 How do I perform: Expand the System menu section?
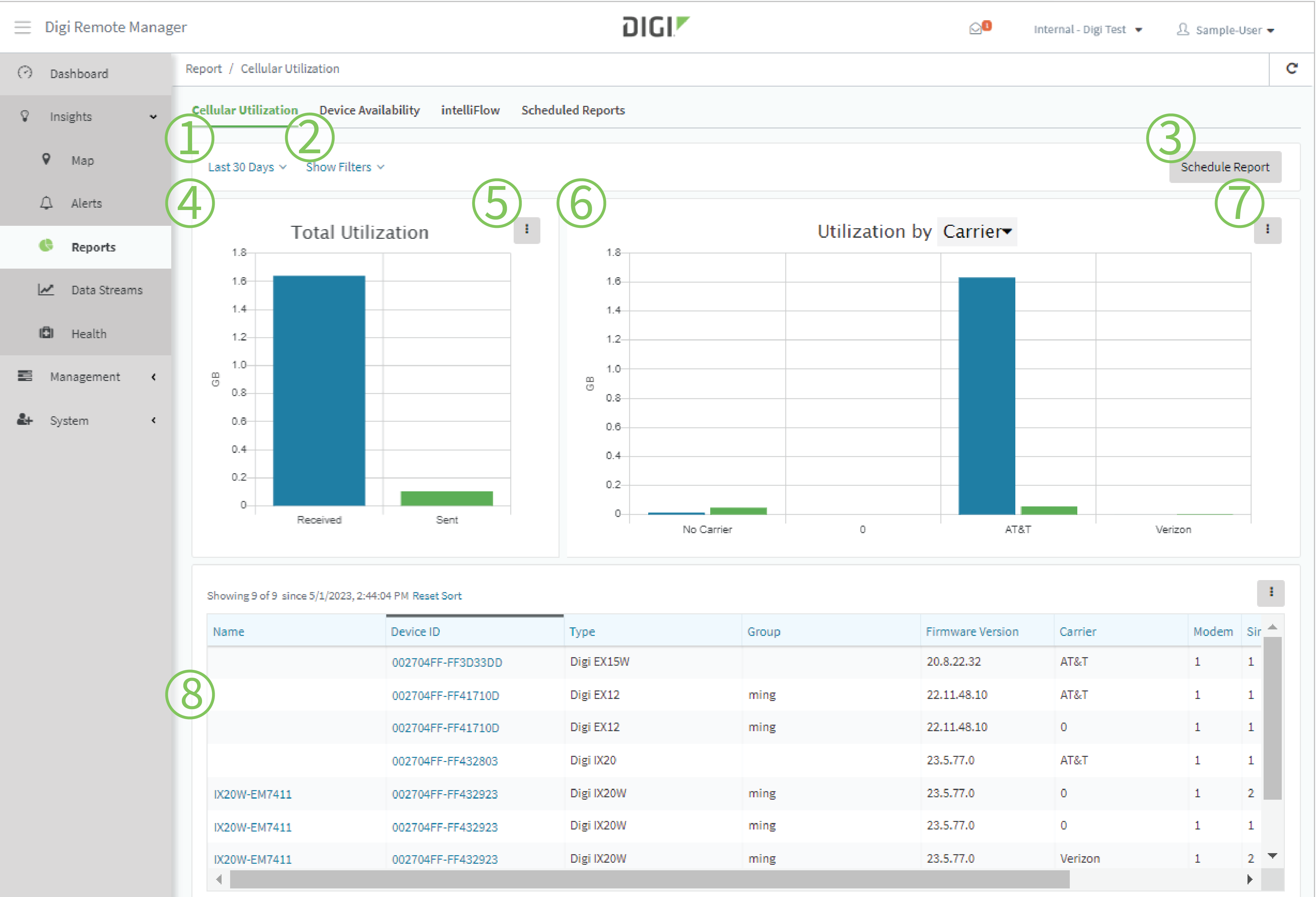coord(153,420)
